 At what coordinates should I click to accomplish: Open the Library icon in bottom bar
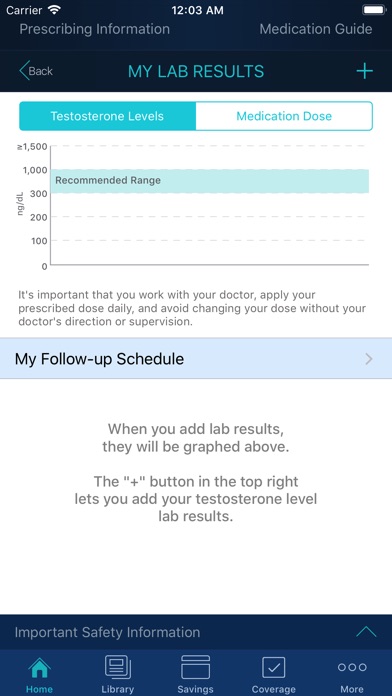(118, 668)
